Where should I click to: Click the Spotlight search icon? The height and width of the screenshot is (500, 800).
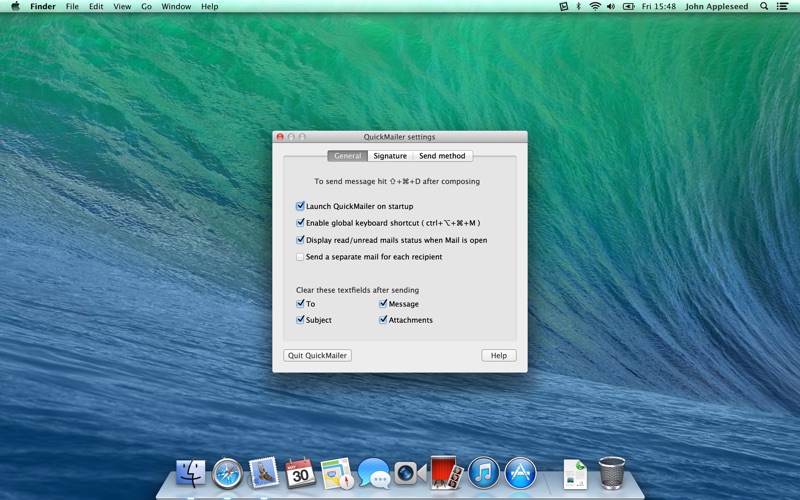point(765,6)
